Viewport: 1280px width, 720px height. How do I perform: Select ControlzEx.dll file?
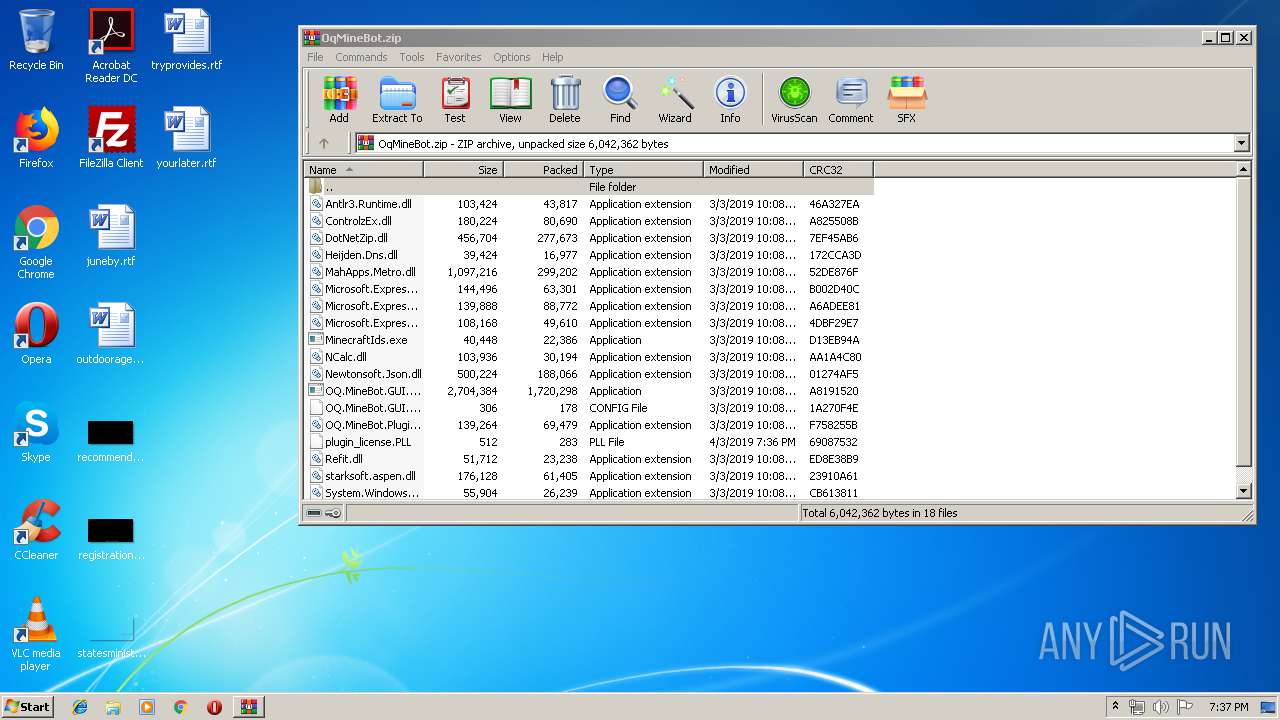589,221
